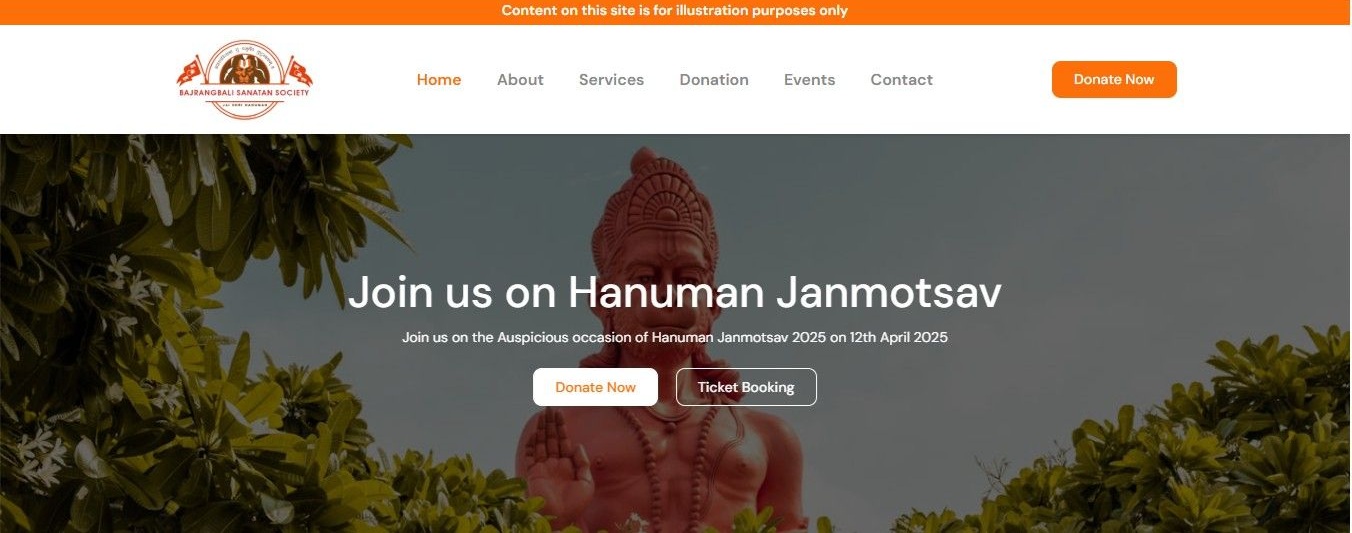Navigate to the Contact page
This screenshot has width=1352, height=533.
(901, 80)
